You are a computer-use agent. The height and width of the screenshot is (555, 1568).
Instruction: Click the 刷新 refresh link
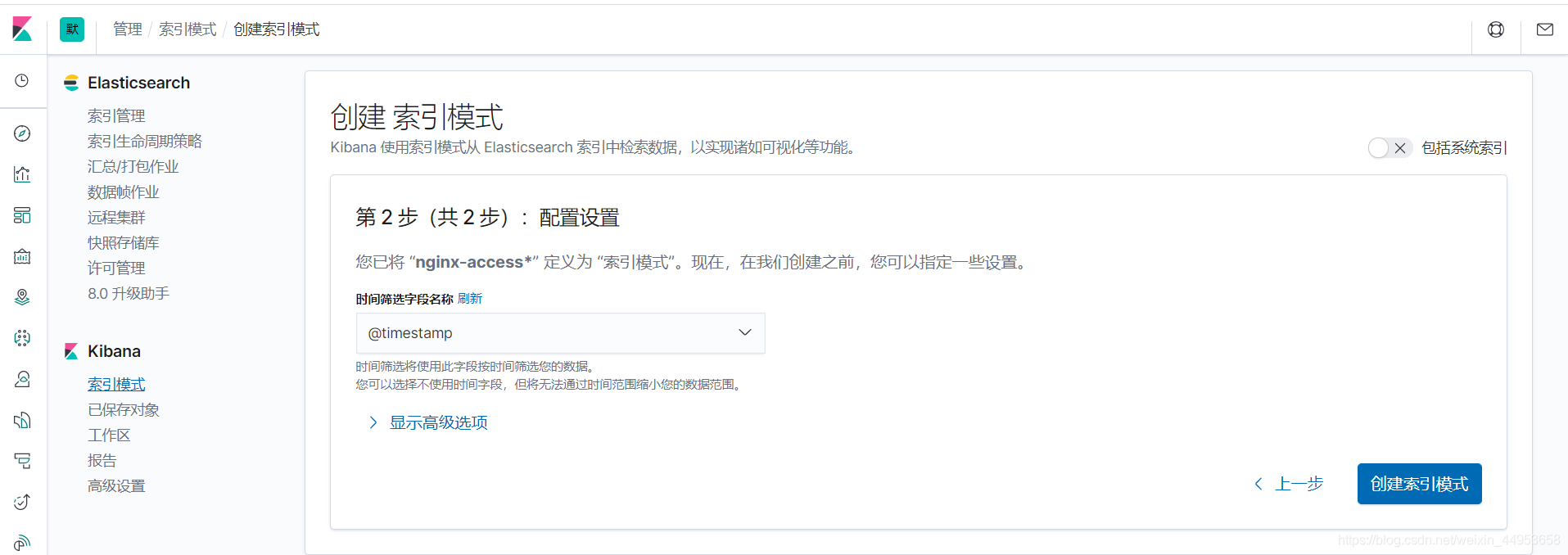(x=470, y=299)
